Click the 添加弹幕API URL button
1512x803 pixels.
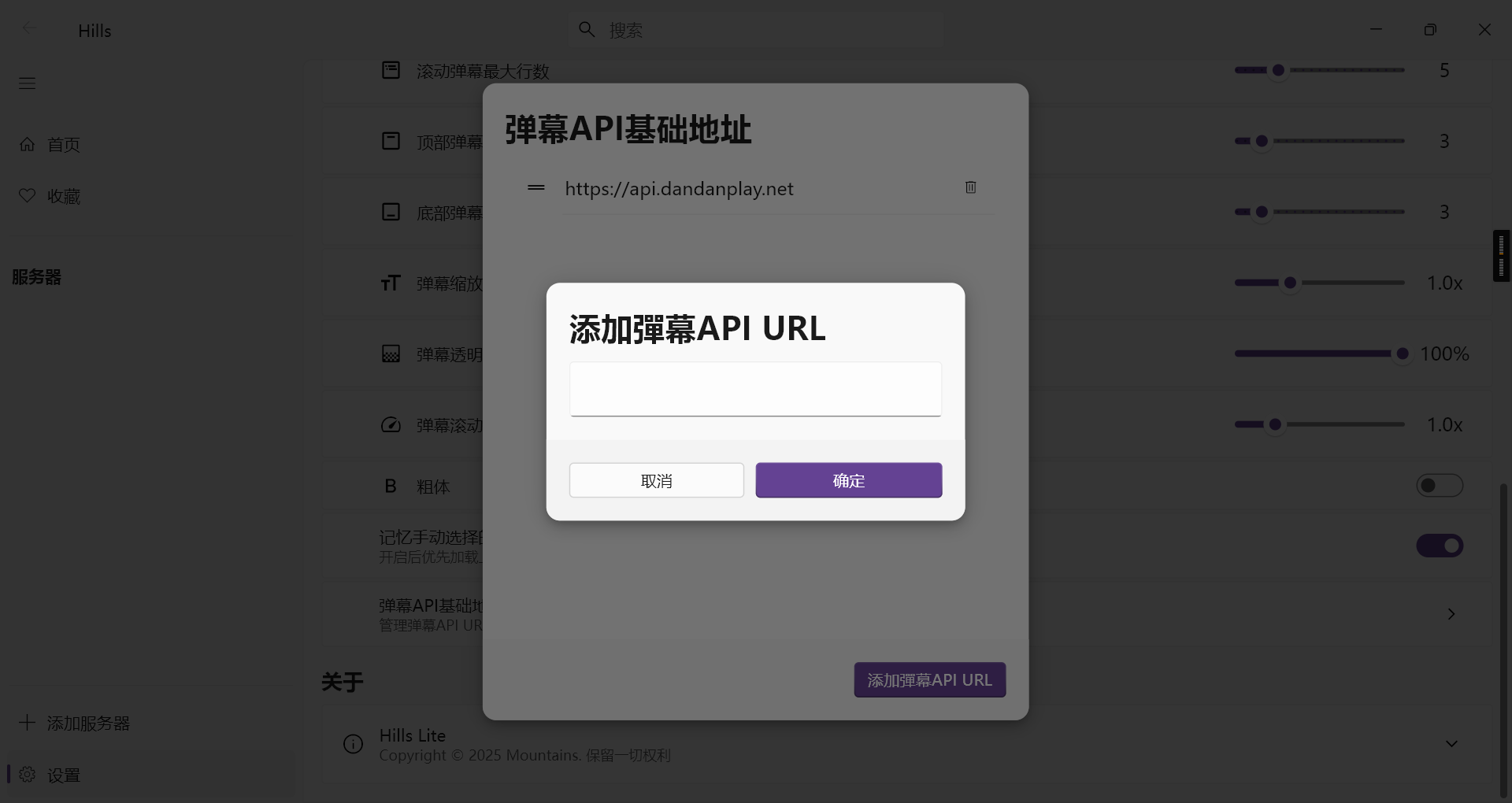click(x=929, y=679)
